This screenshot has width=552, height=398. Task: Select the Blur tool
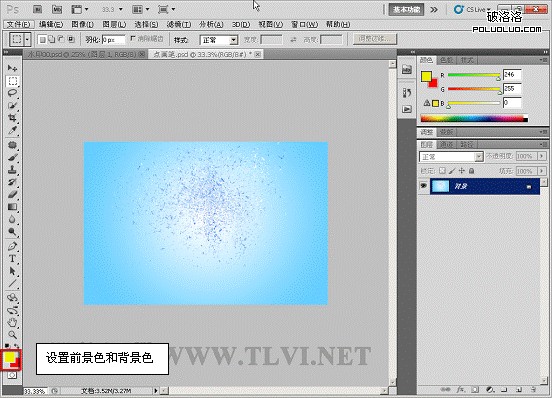(x=12, y=219)
